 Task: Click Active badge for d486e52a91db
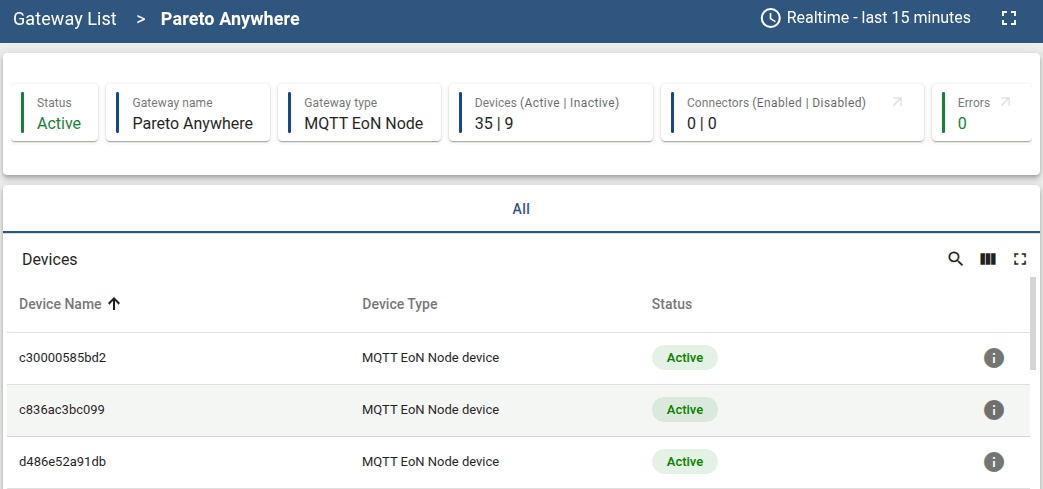(684, 461)
